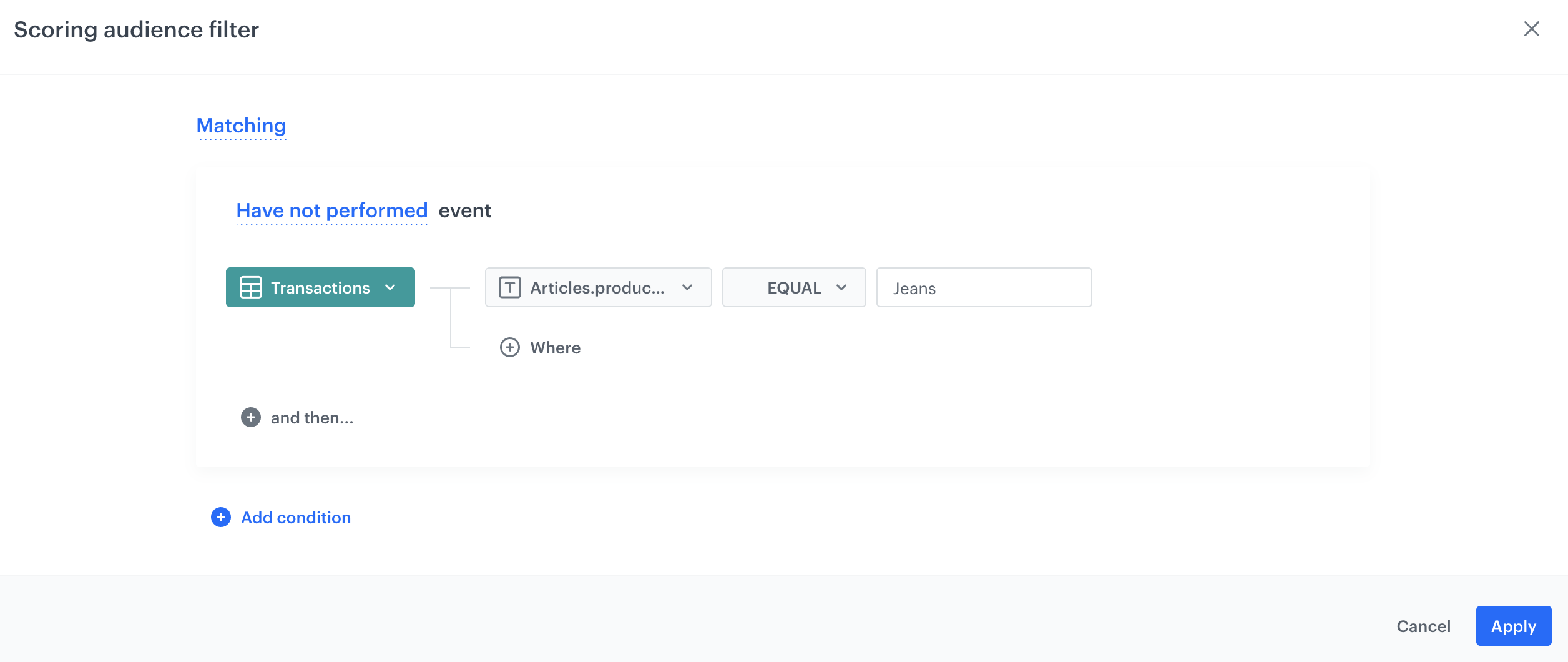Focus the Jeans value field
This screenshot has height=662, width=1568.
[984, 287]
